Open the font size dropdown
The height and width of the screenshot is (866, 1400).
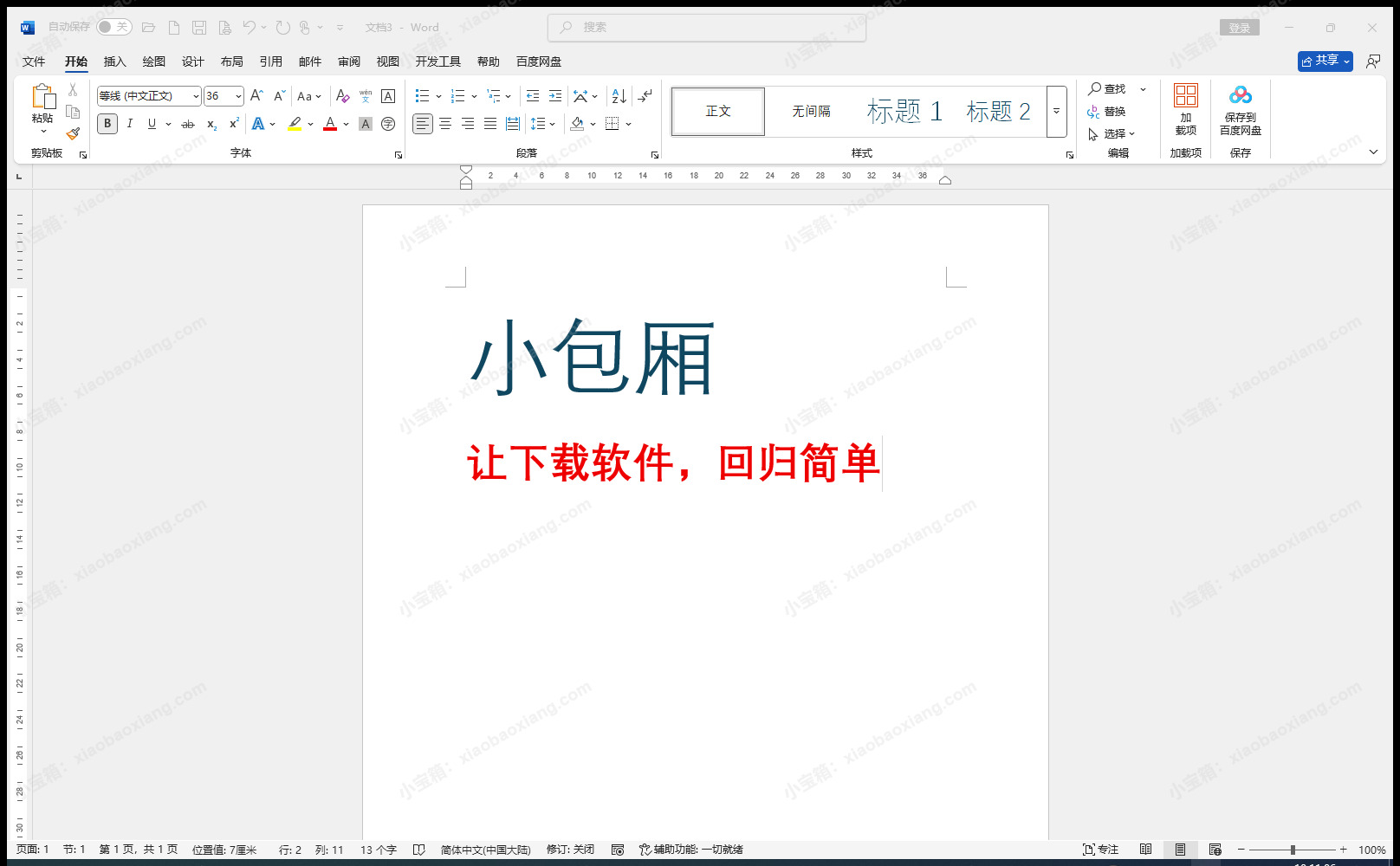tap(238, 96)
